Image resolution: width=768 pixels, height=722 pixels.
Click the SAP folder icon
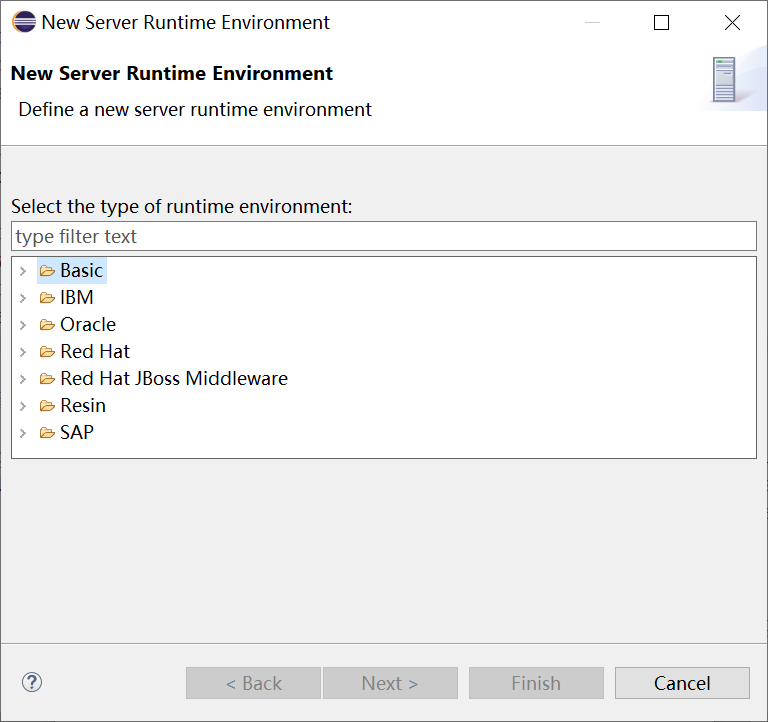coord(47,433)
